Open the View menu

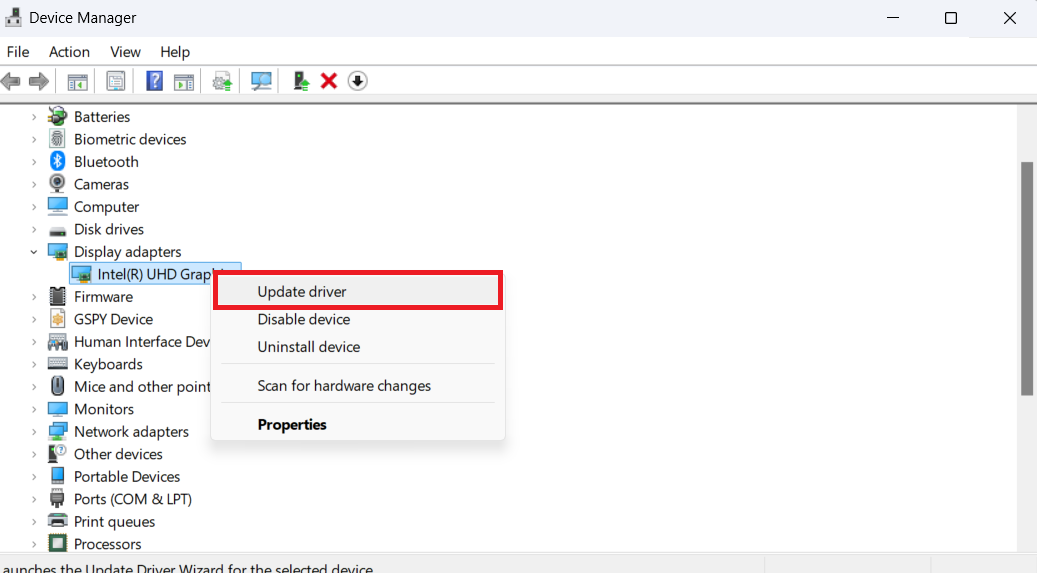click(x=125, y=52)
